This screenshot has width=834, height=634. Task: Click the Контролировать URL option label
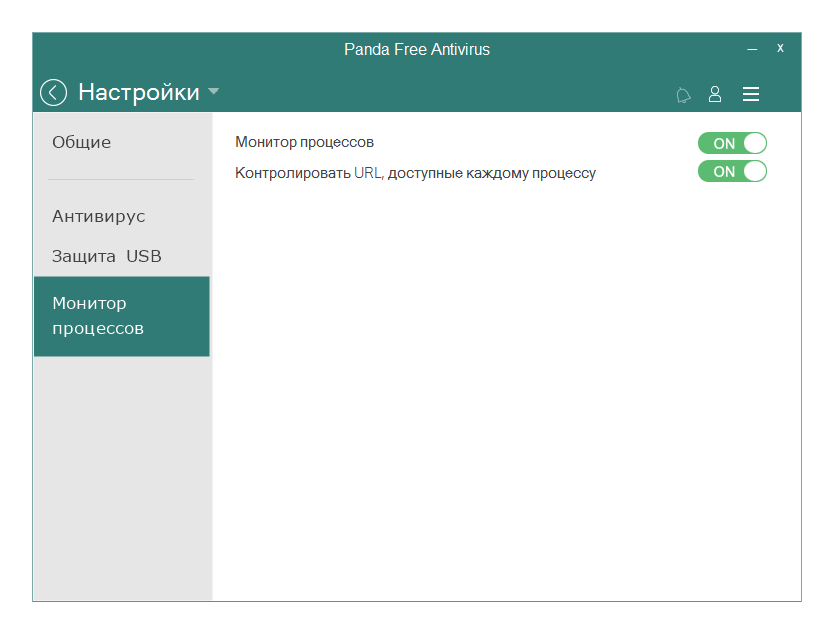tap(415, 173)
